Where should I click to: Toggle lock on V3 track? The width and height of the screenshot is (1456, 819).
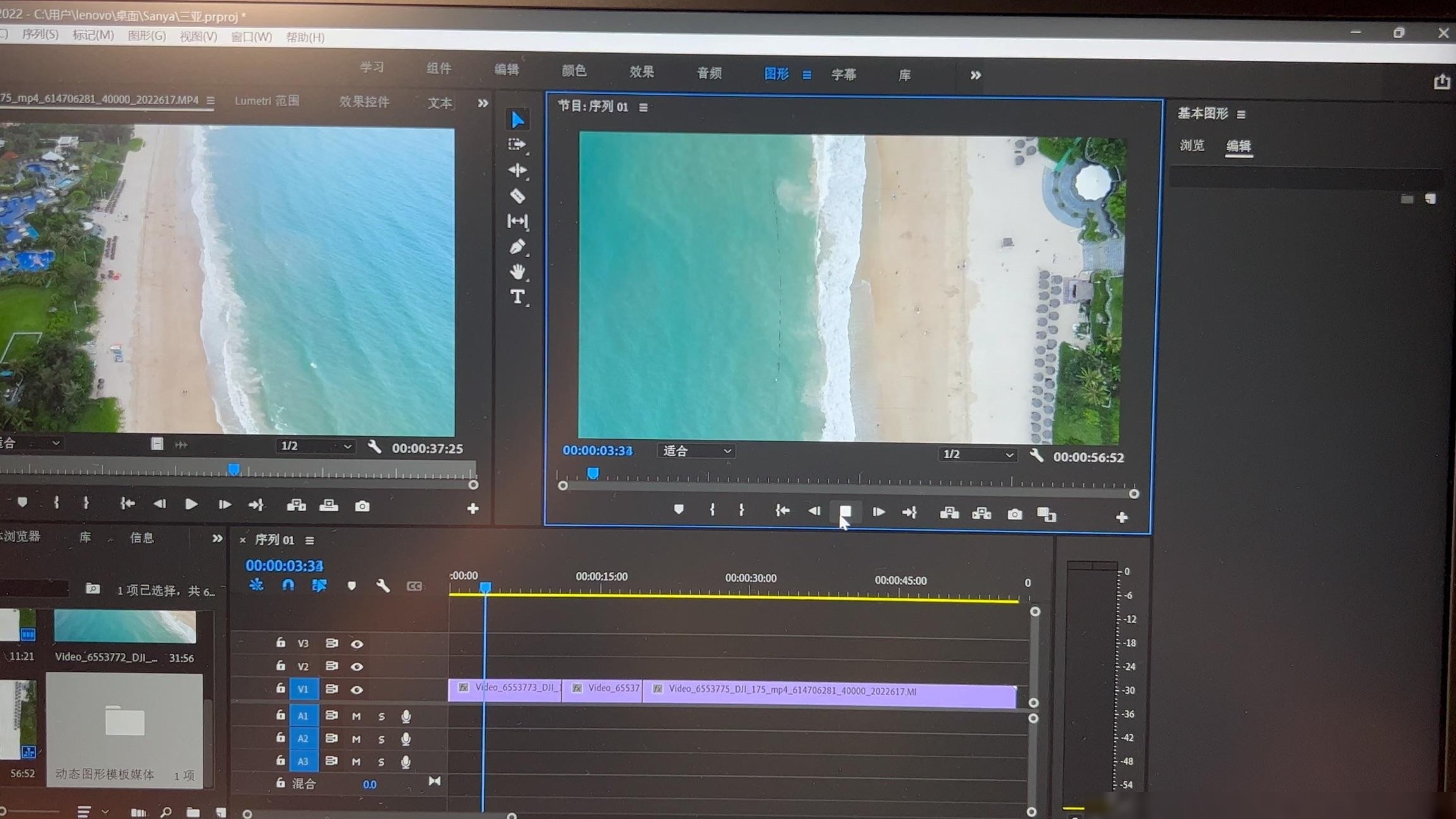(280, 642)
